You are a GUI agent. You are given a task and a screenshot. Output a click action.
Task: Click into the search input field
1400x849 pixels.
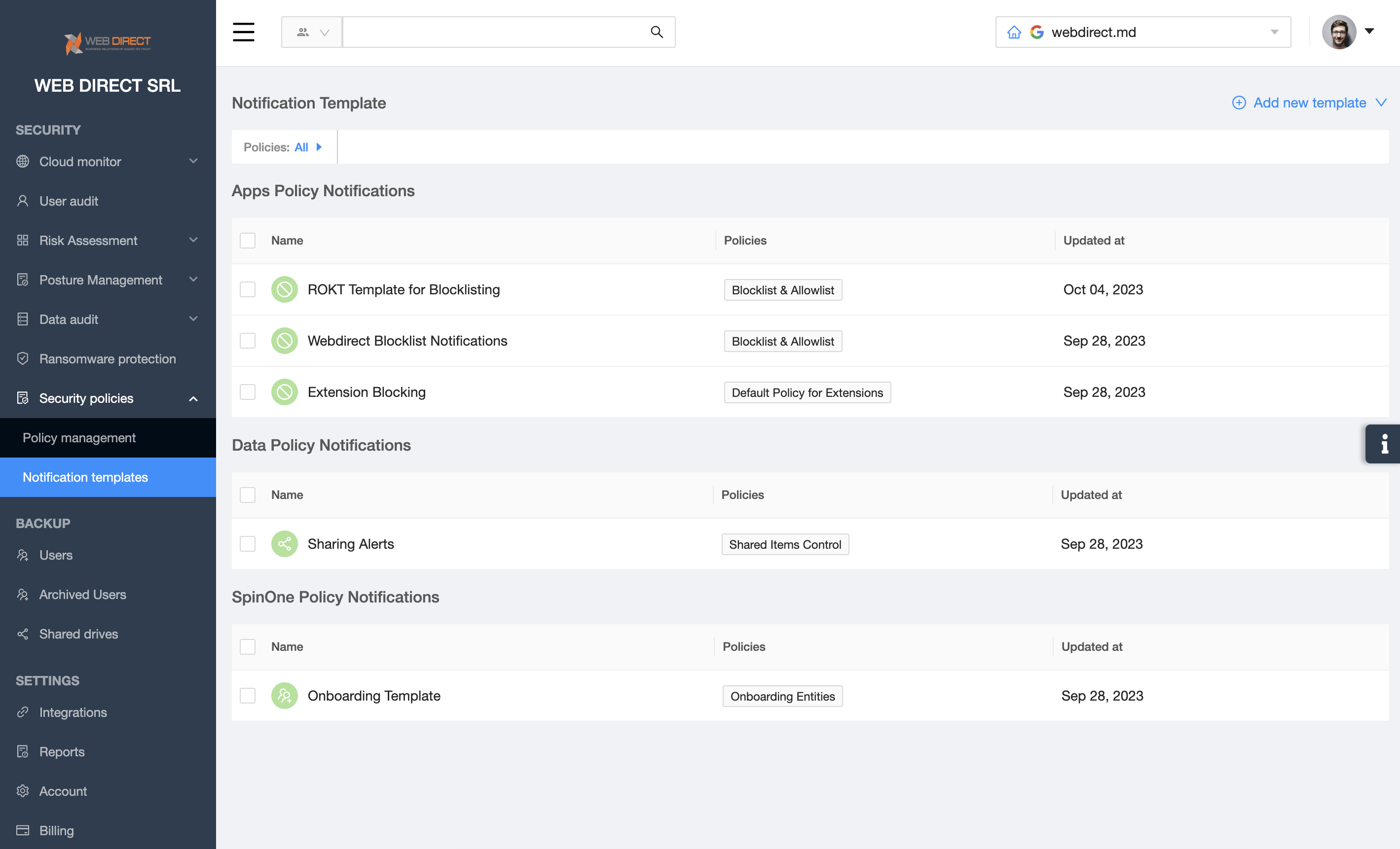pos(494,32)
